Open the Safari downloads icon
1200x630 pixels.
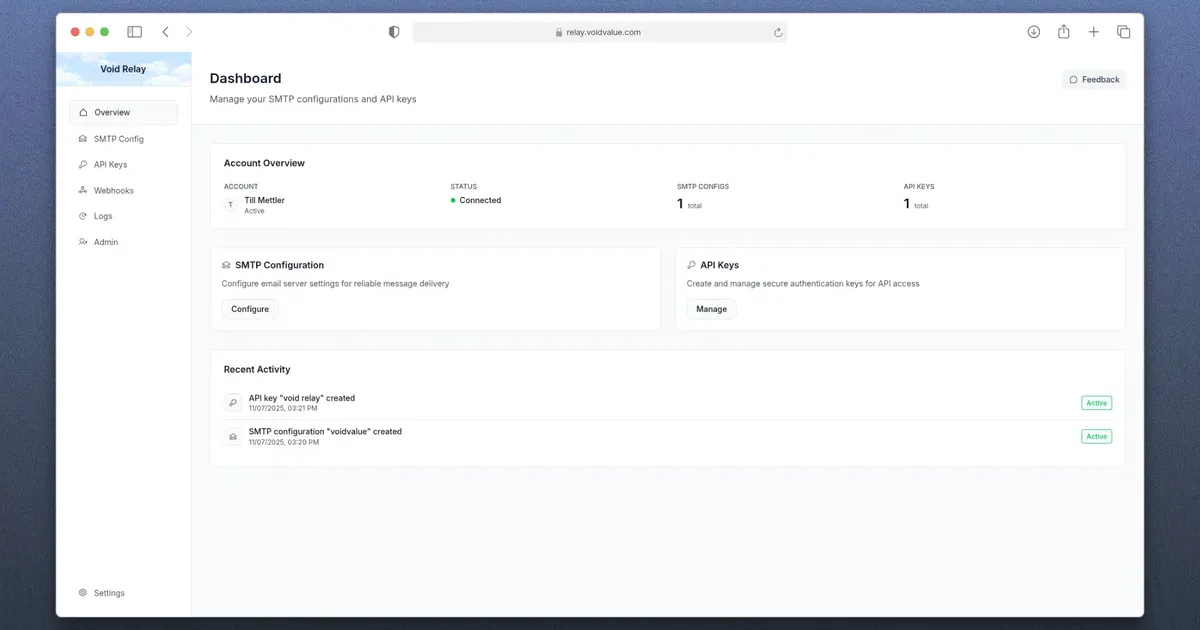(x=1034, y=32)
